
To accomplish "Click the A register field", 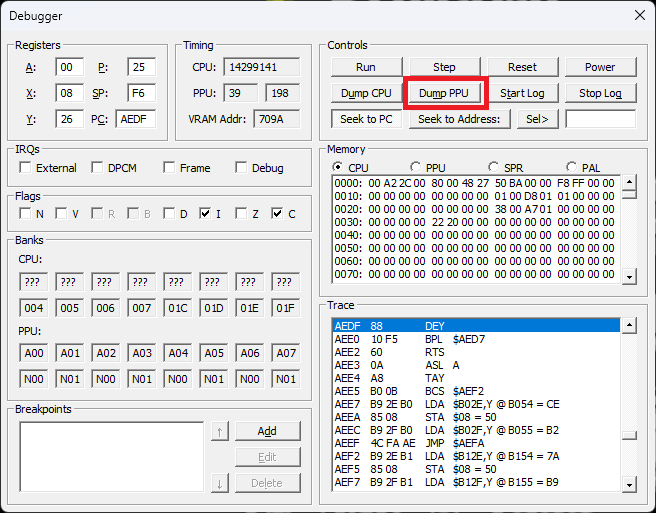I will tap(69, 67).
